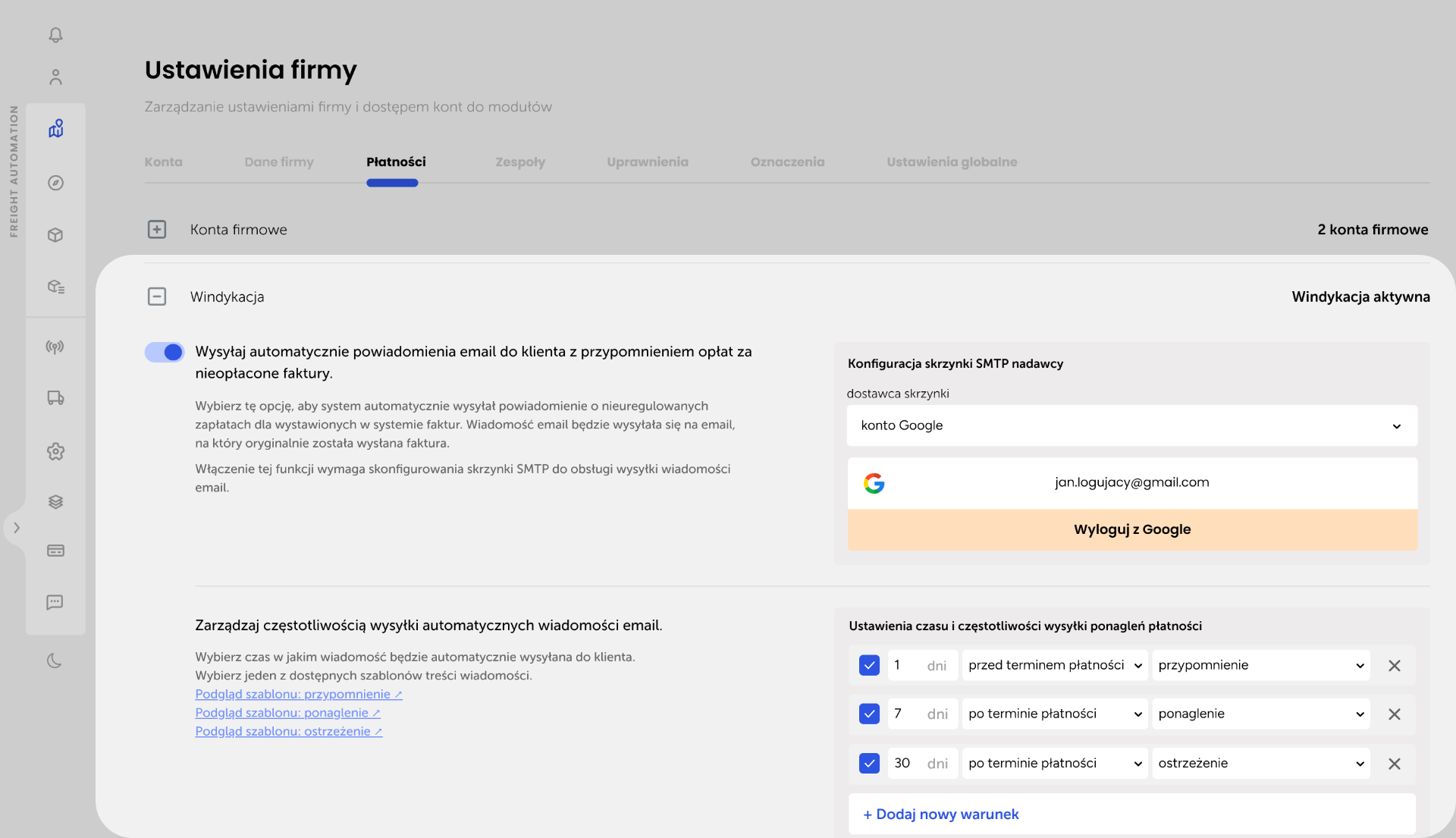Click the Wyloguj z Google button
Viewport: 1456px width, 838px height.
pos(1131,529)
